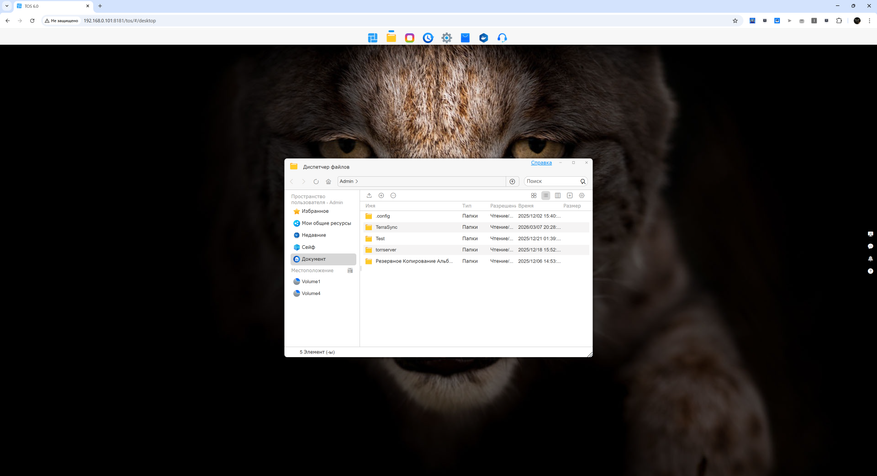Go back in the file manager
The width and height of the screenshot is (877, 476).
pos(292,181)
